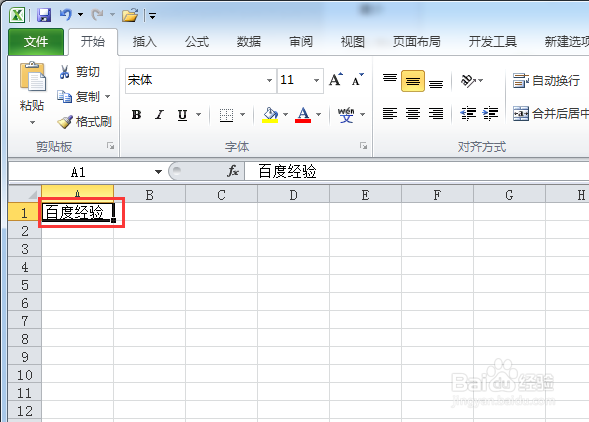This screenshot has height=422, width=589.
Task: Click the fx insert function icon
Action: 233,171
